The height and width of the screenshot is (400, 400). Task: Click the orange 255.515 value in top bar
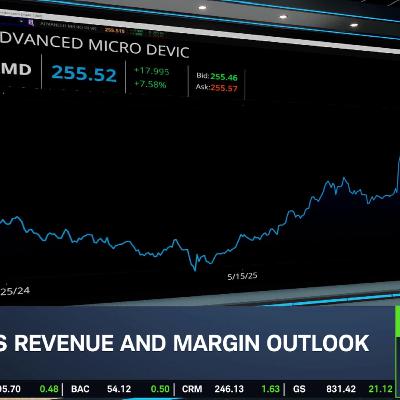click(115, 31)
